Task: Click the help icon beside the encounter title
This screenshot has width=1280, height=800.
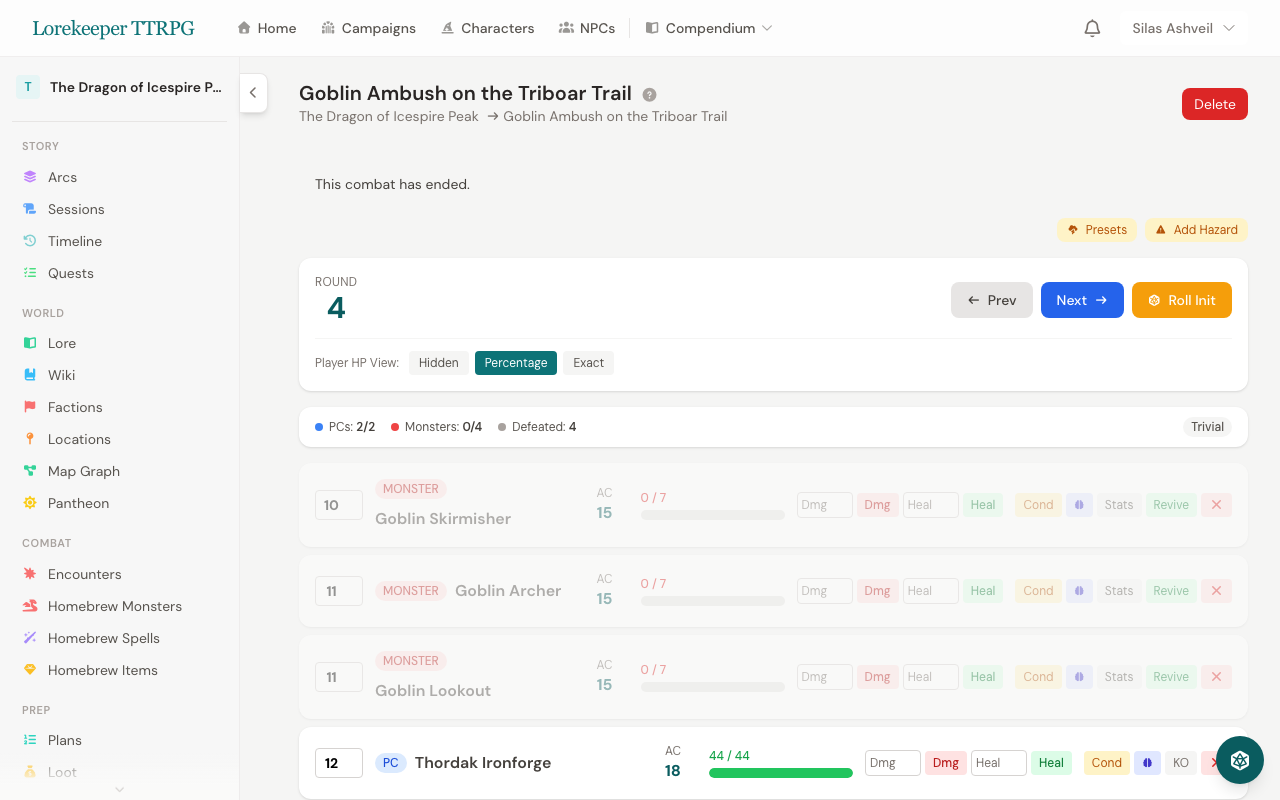Action: (x=649, y=94)
